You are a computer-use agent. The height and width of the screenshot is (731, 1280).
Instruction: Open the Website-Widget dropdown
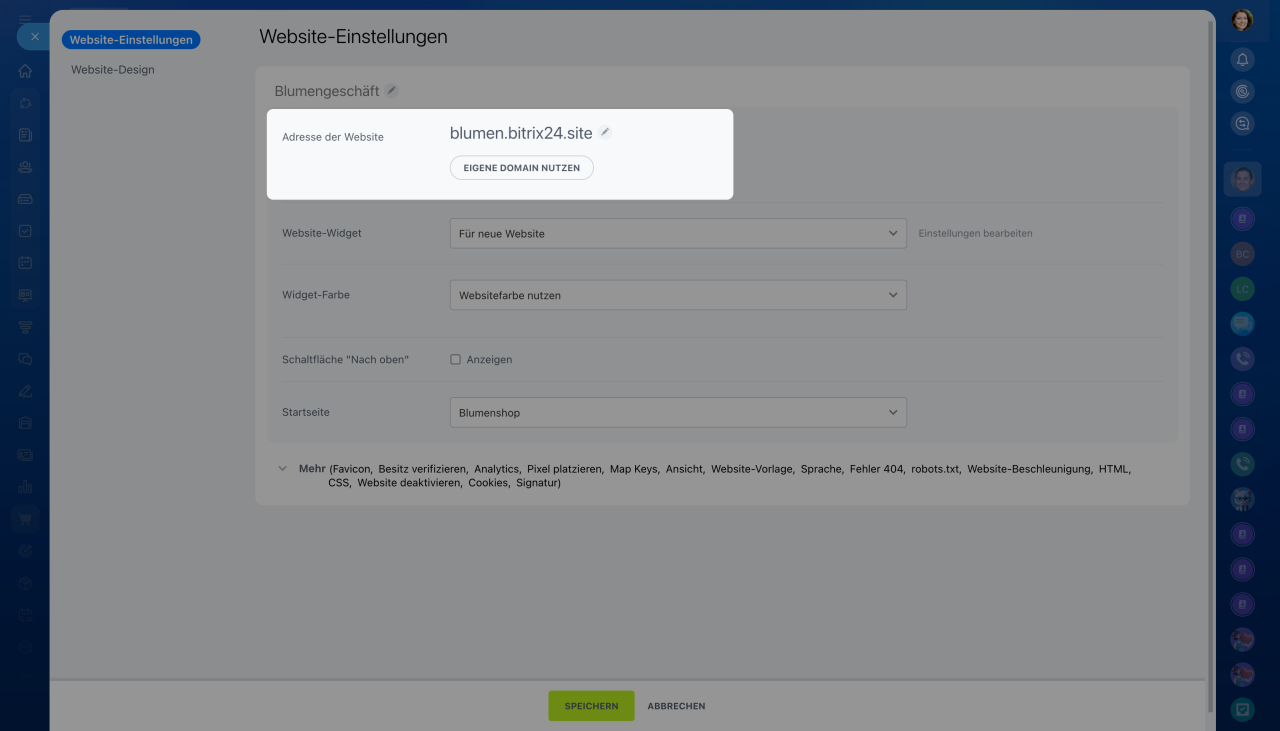[678, 233]
